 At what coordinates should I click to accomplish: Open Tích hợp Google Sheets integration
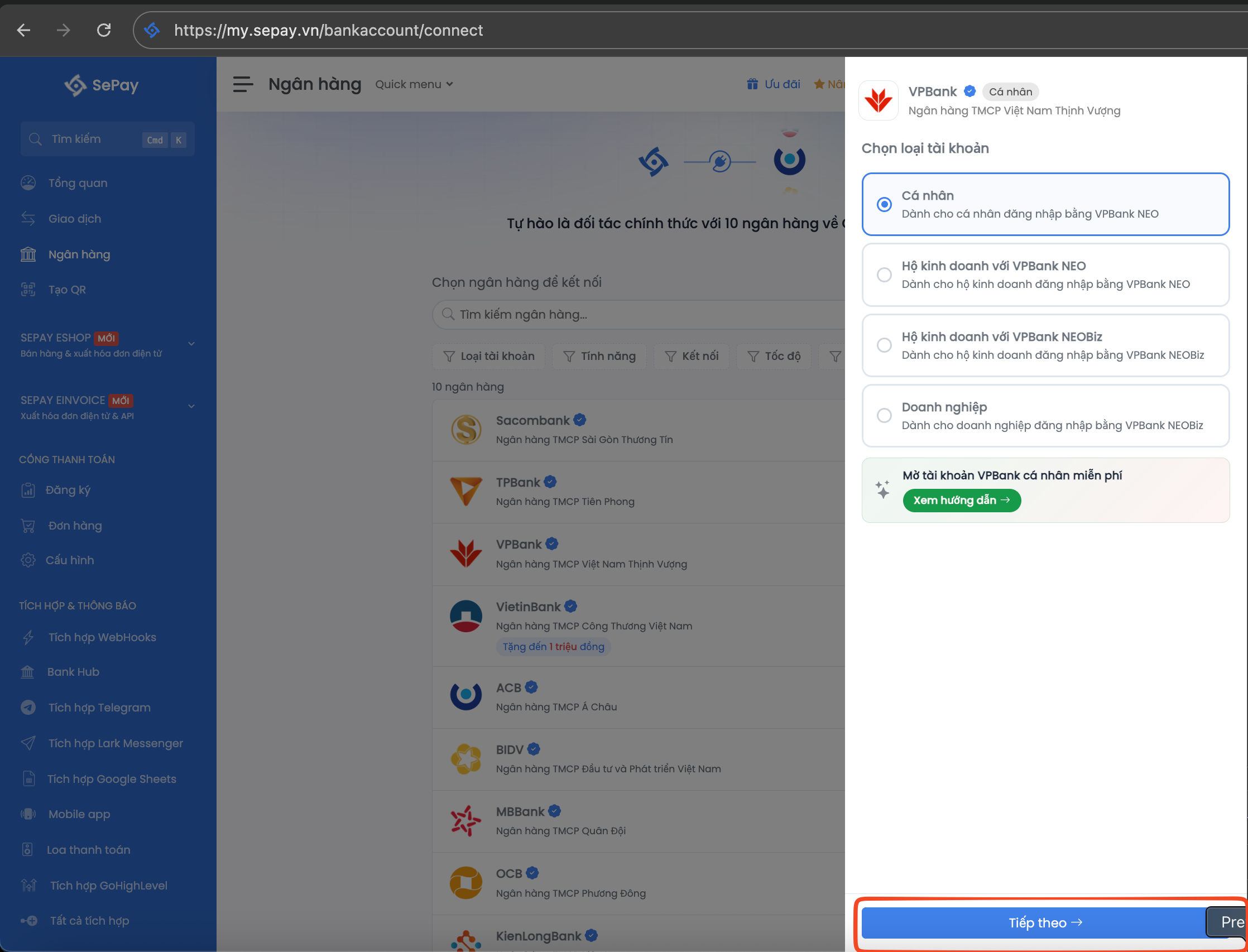(x=112, y=778)
